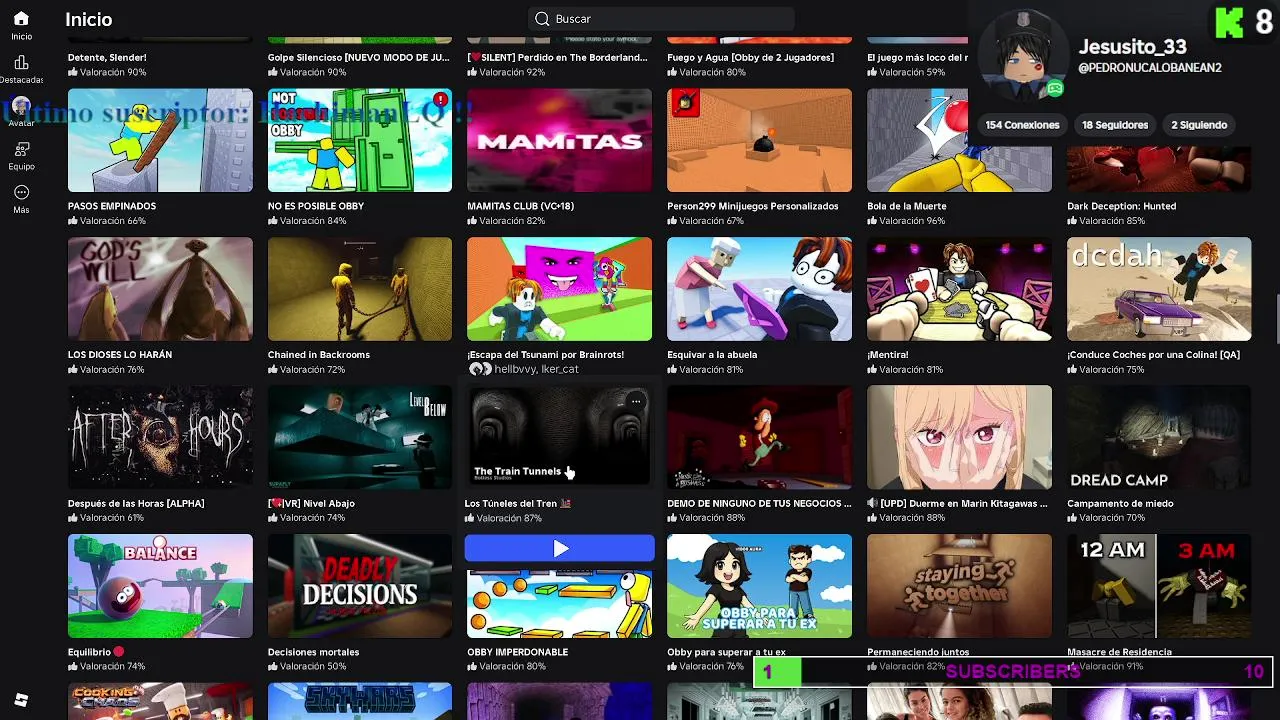The height and width of the screenshot is (720, 1280).
Task: Open the LOS DIOSES LO HARÁN thumbnail
Action: coord(160,289)
